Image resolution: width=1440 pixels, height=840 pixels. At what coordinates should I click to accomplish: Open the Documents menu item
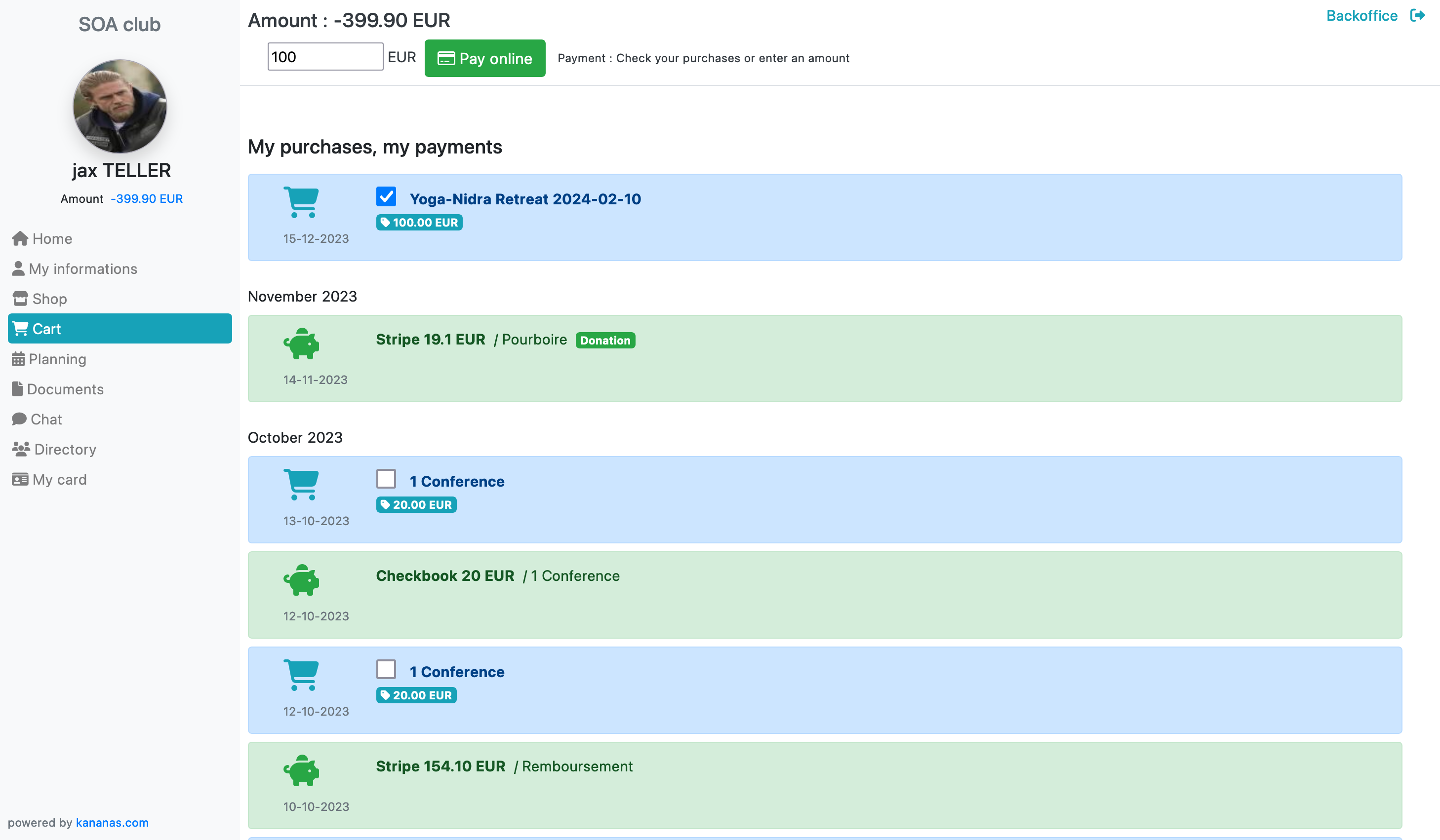(x=120, y=389)
